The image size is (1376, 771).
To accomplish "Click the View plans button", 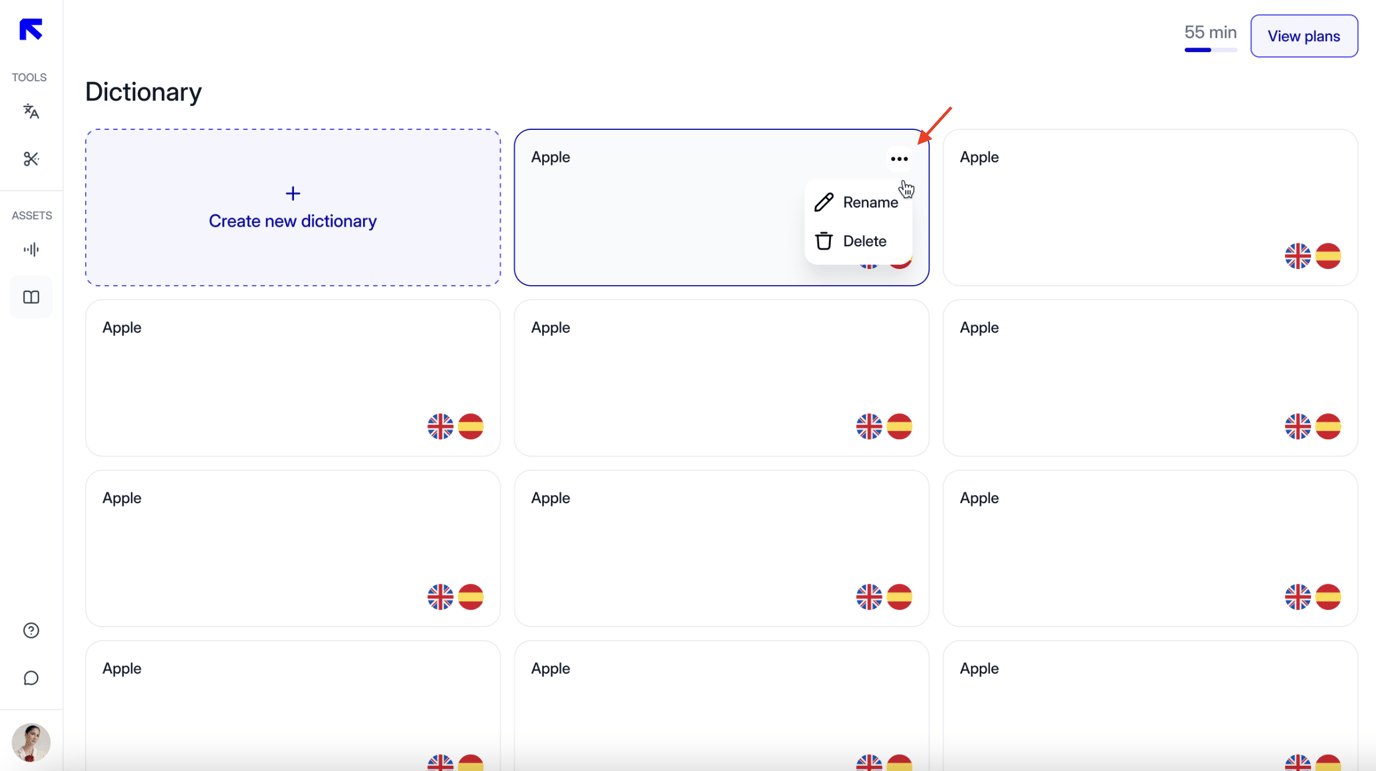I will point(1304,35).
